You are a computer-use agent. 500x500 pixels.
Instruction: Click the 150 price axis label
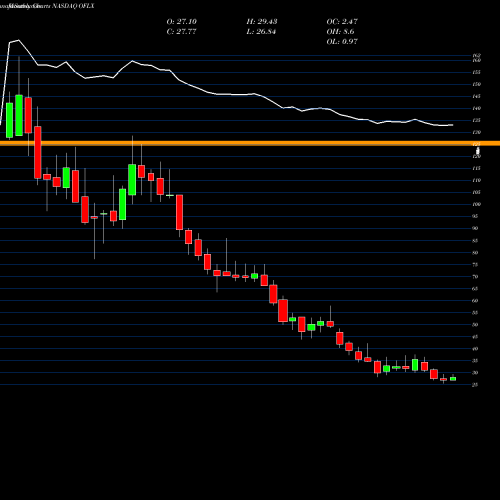477,84
